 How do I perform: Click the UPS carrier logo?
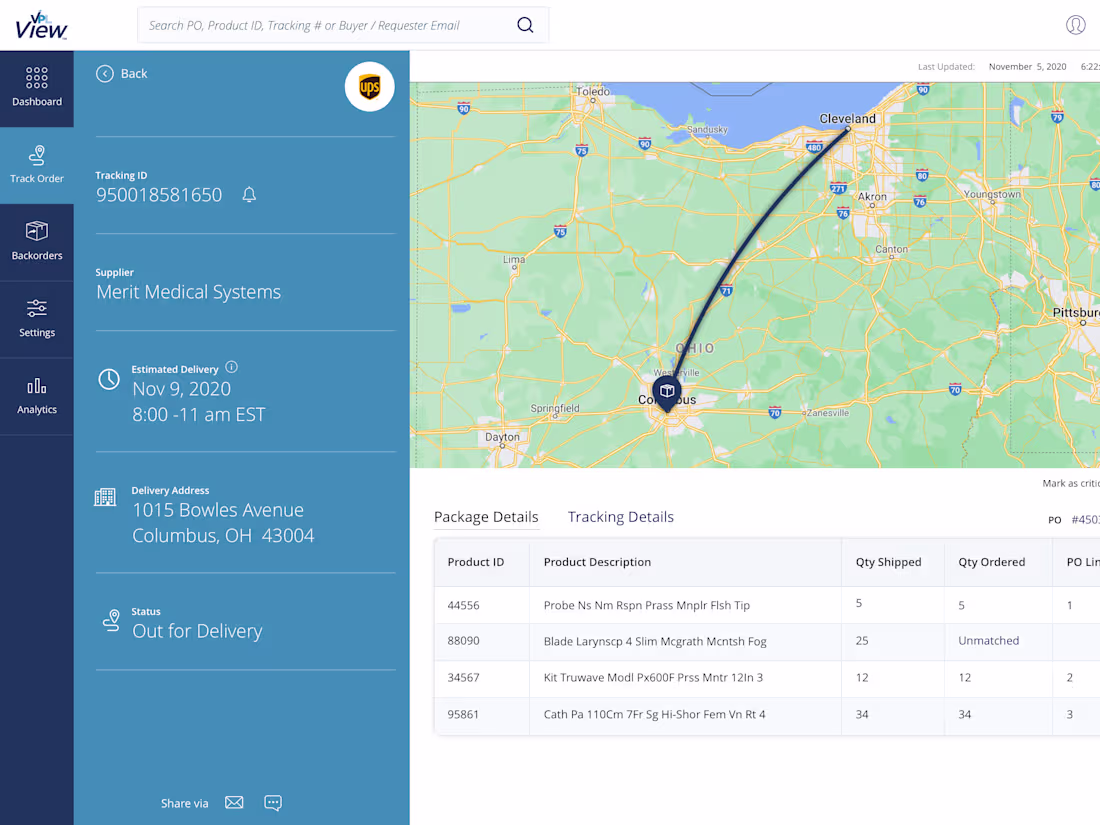369,86
